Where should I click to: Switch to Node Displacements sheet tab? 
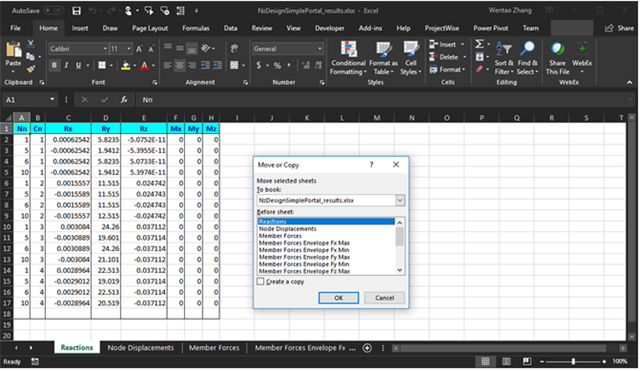coord(140,348)
